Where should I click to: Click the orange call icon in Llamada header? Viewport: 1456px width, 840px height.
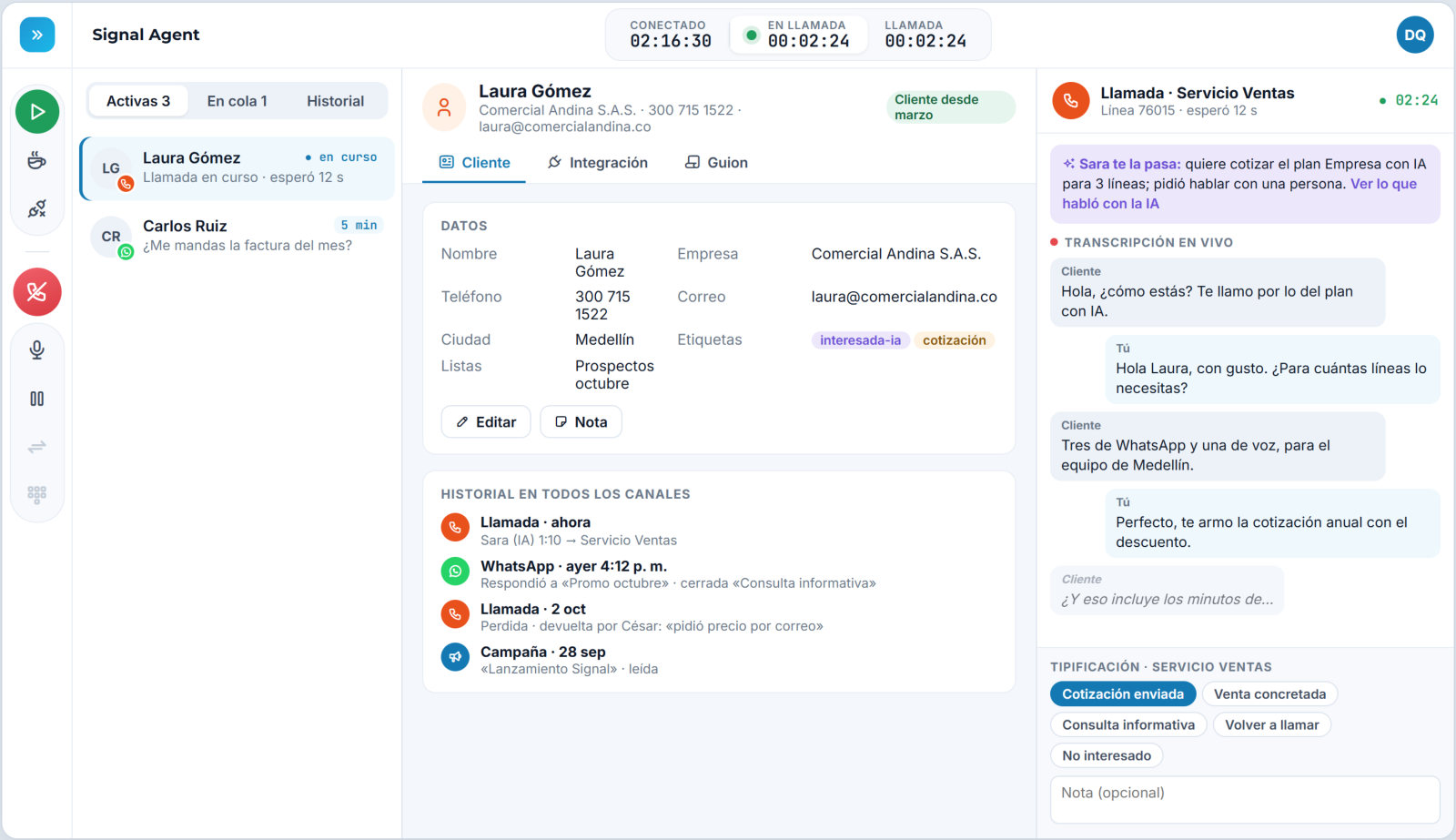tap(1071, 101)
